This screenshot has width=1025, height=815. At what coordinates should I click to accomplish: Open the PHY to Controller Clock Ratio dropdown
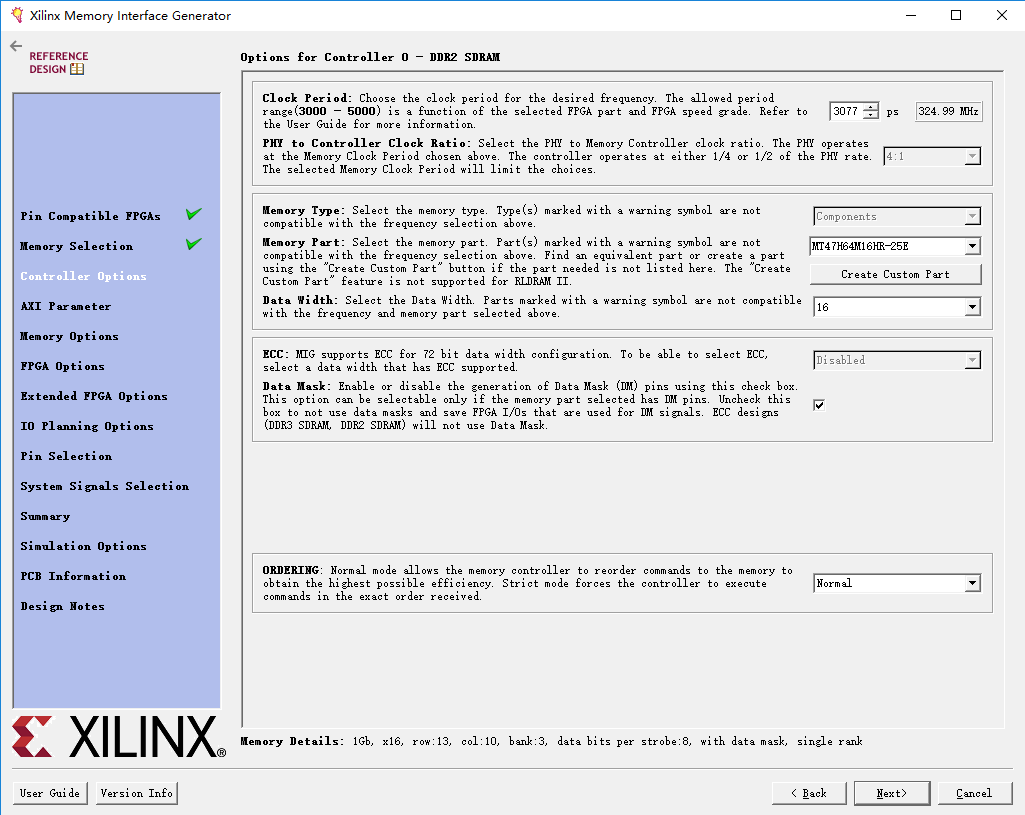click(932, 156)
